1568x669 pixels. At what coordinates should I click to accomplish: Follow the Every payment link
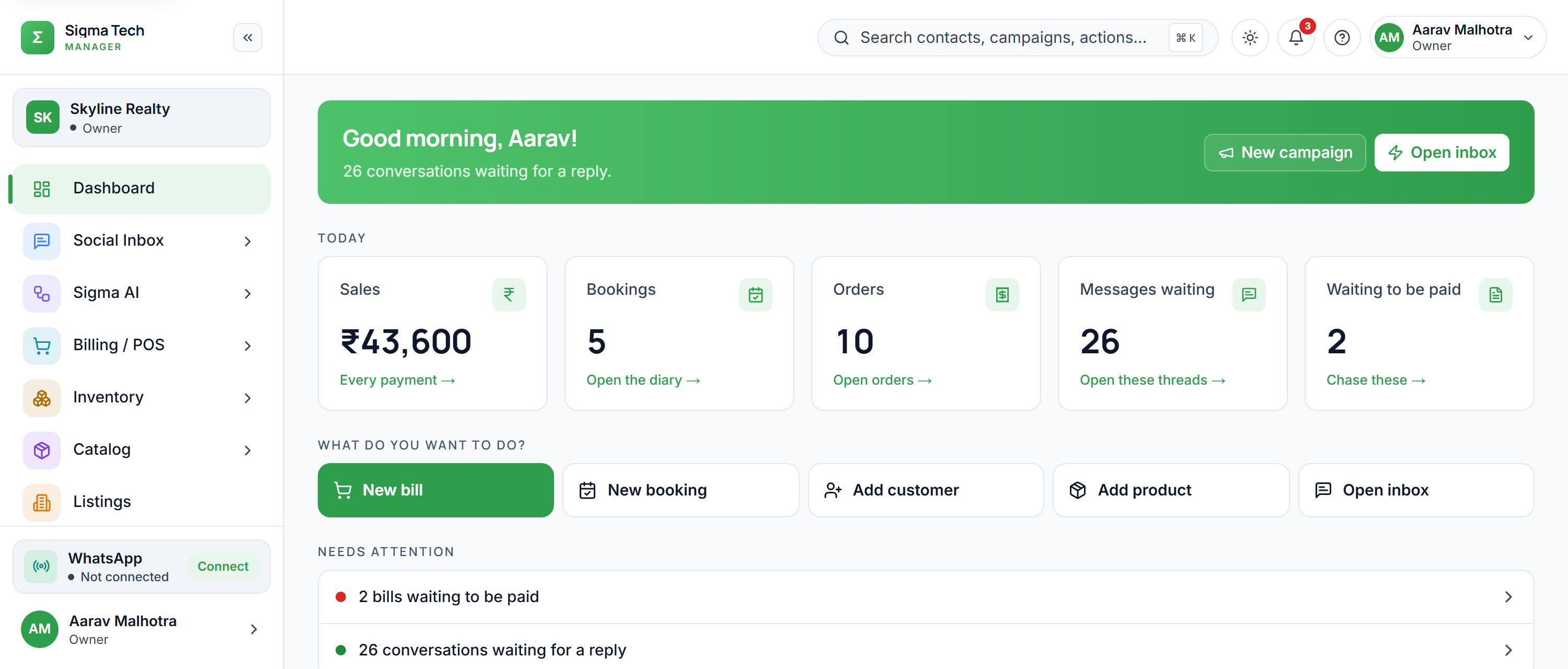pyautogui.click(x=397, y=380)
